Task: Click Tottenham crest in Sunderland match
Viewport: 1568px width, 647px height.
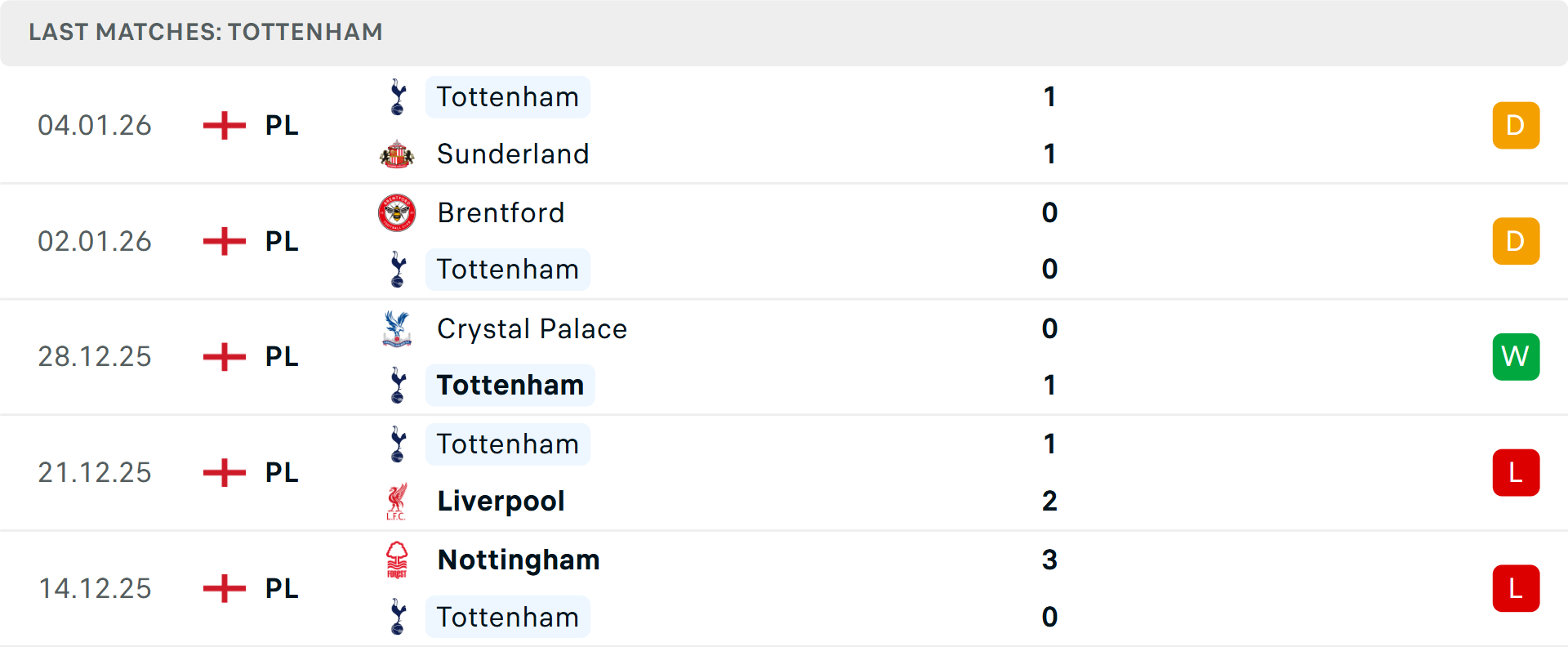Action: tap(398, 97)
